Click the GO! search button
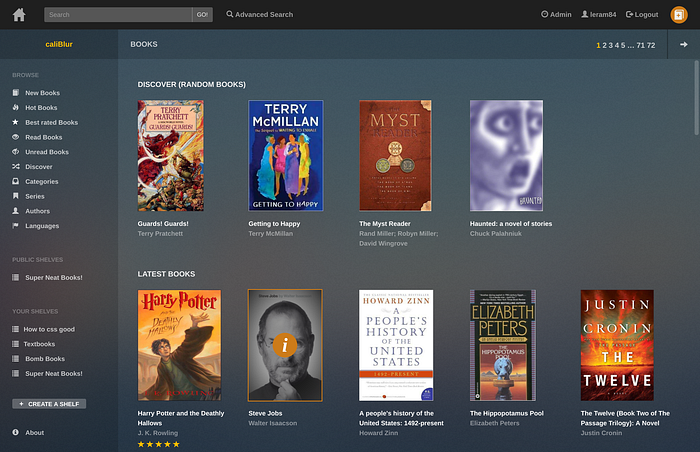The image size is (700, 452). pos(202,15)
